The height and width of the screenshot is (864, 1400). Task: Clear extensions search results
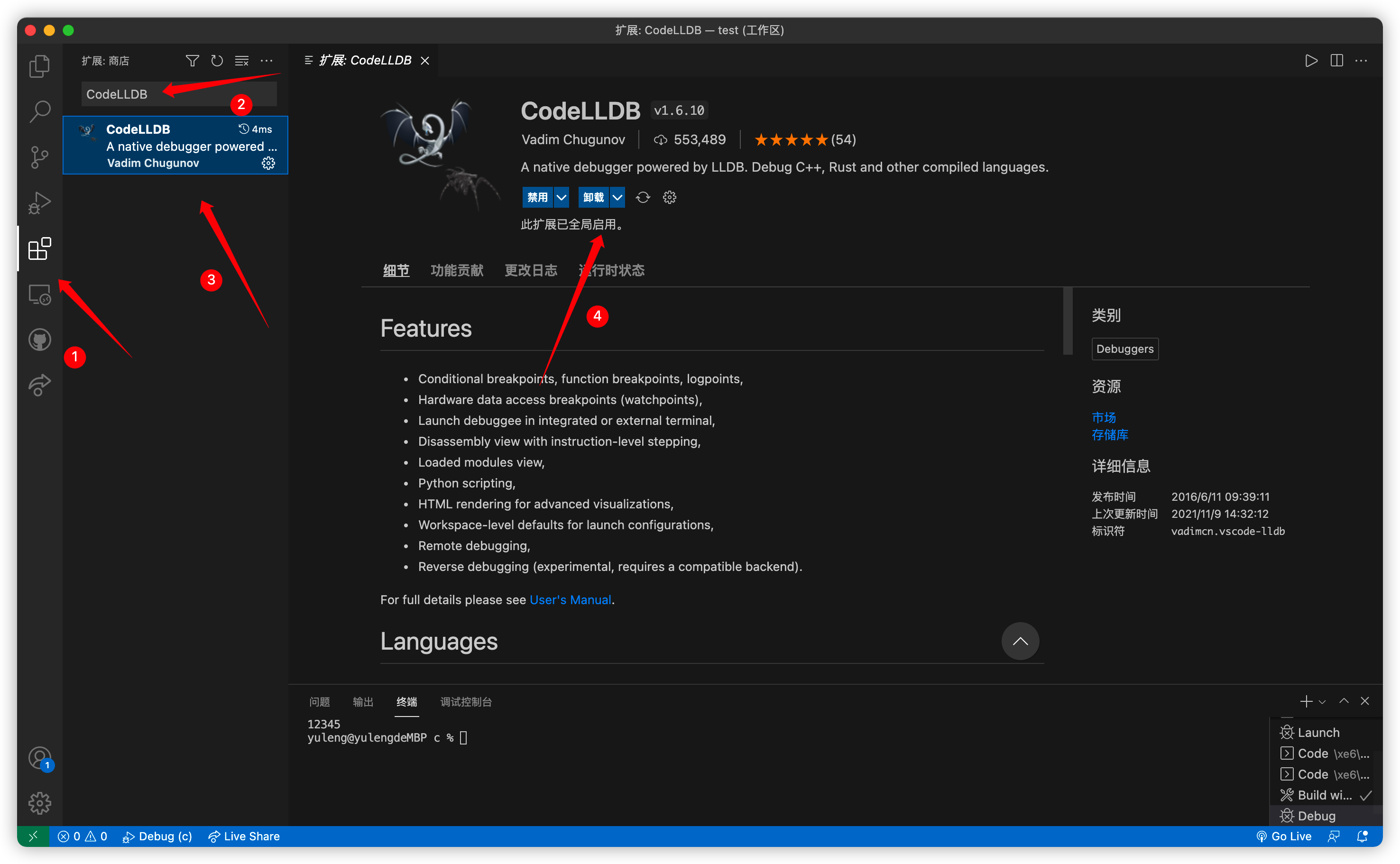242,61
